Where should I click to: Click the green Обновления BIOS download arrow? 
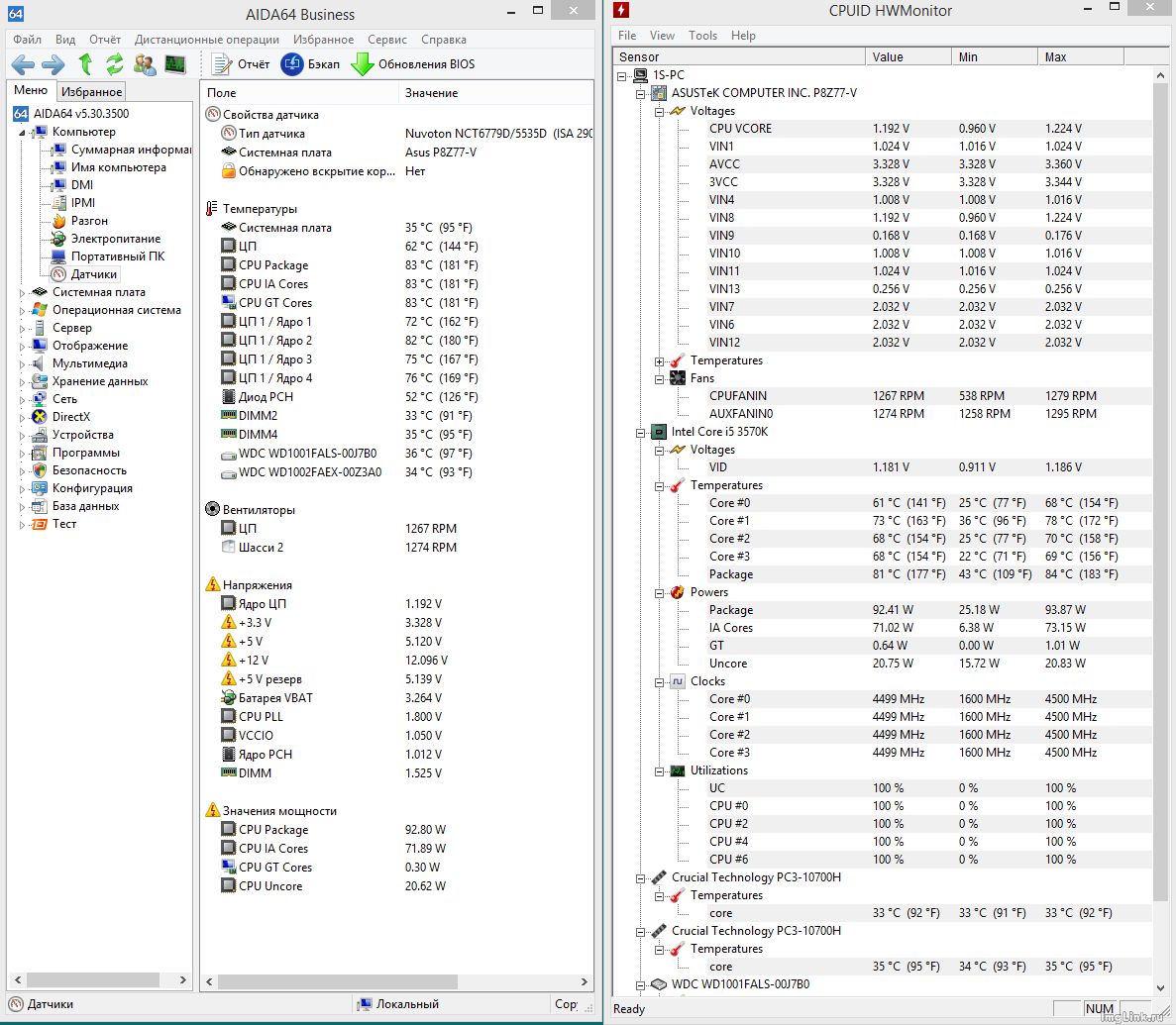[x=363, y=64]
